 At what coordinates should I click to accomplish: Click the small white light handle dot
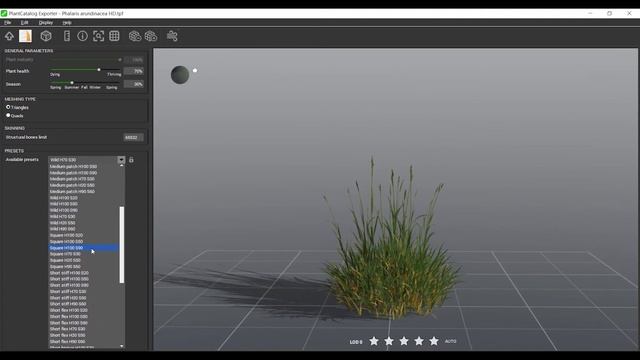pos(195,71)
